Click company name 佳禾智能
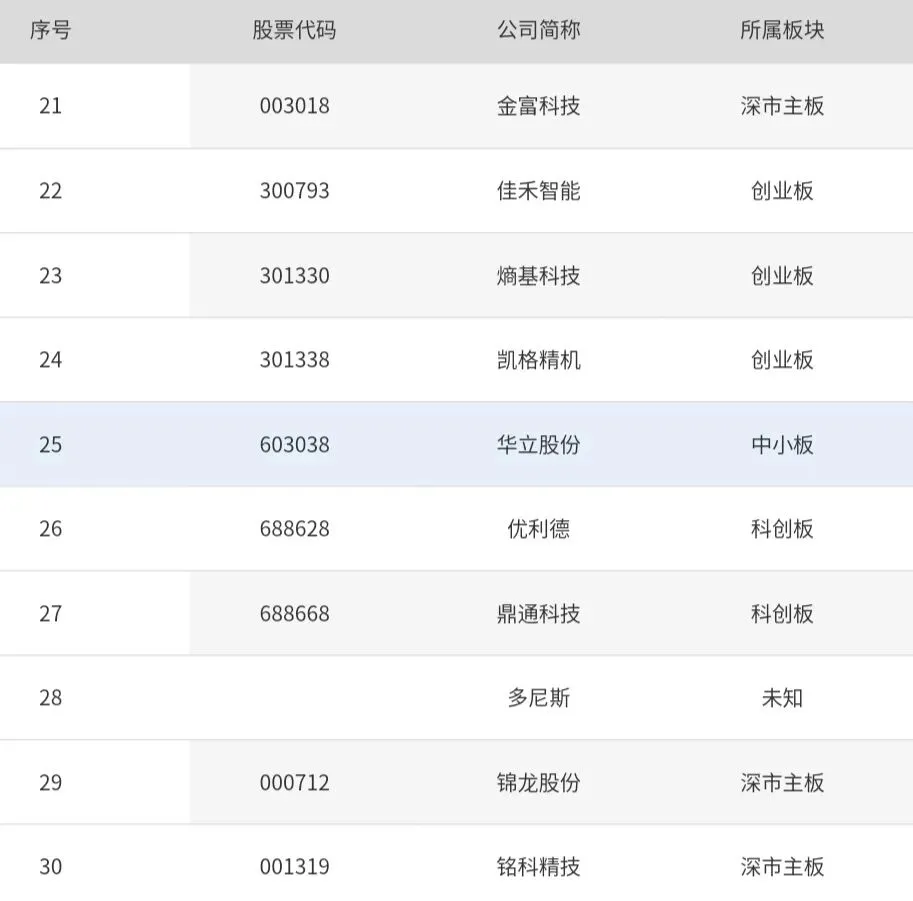913x901 pixels. (539, 191)
